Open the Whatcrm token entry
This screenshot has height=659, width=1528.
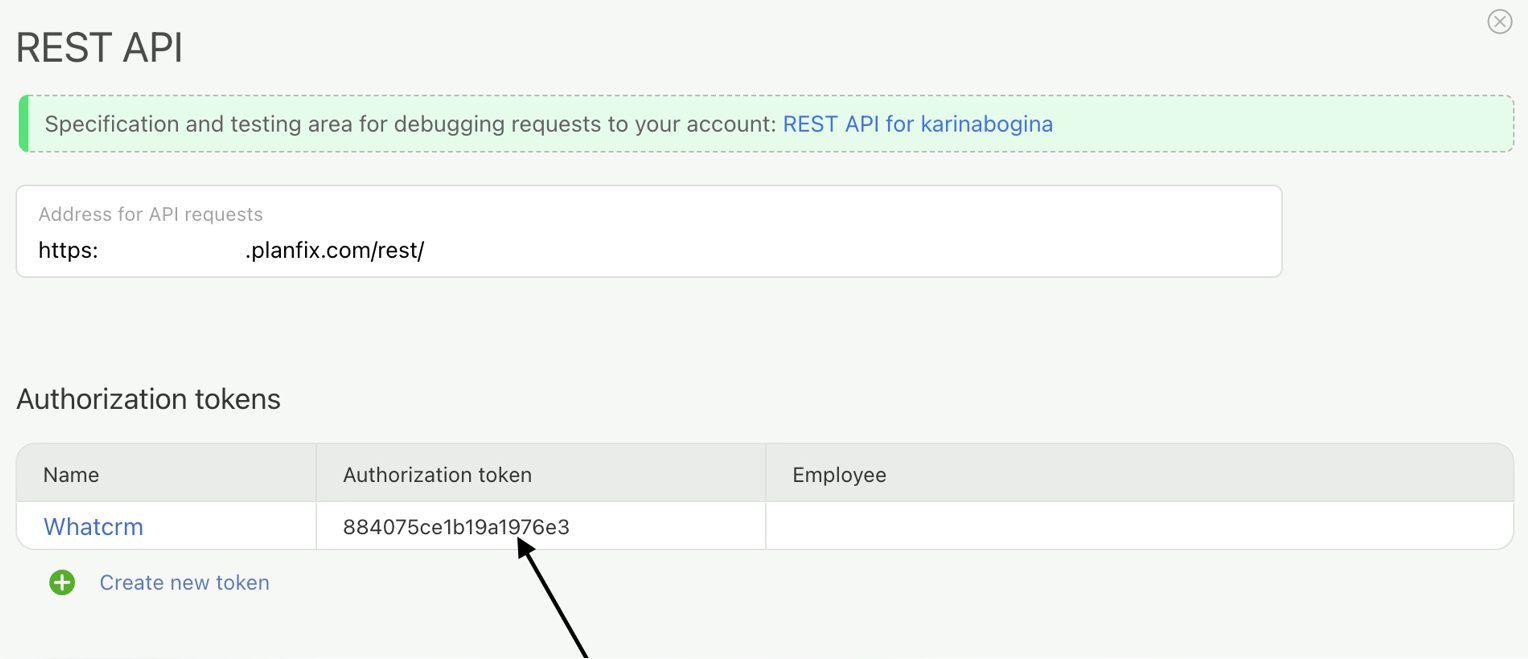tap(93, 526)
